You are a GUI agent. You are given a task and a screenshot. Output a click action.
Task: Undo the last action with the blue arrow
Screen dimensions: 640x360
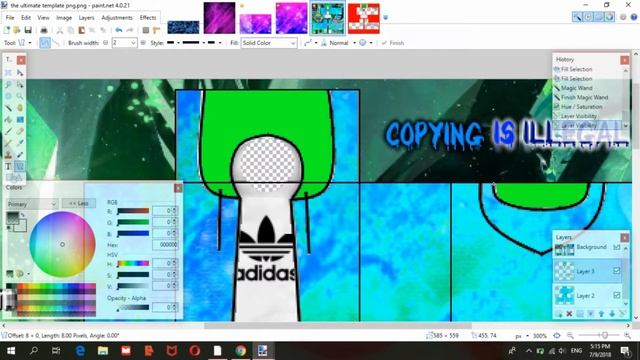point(119,30)
